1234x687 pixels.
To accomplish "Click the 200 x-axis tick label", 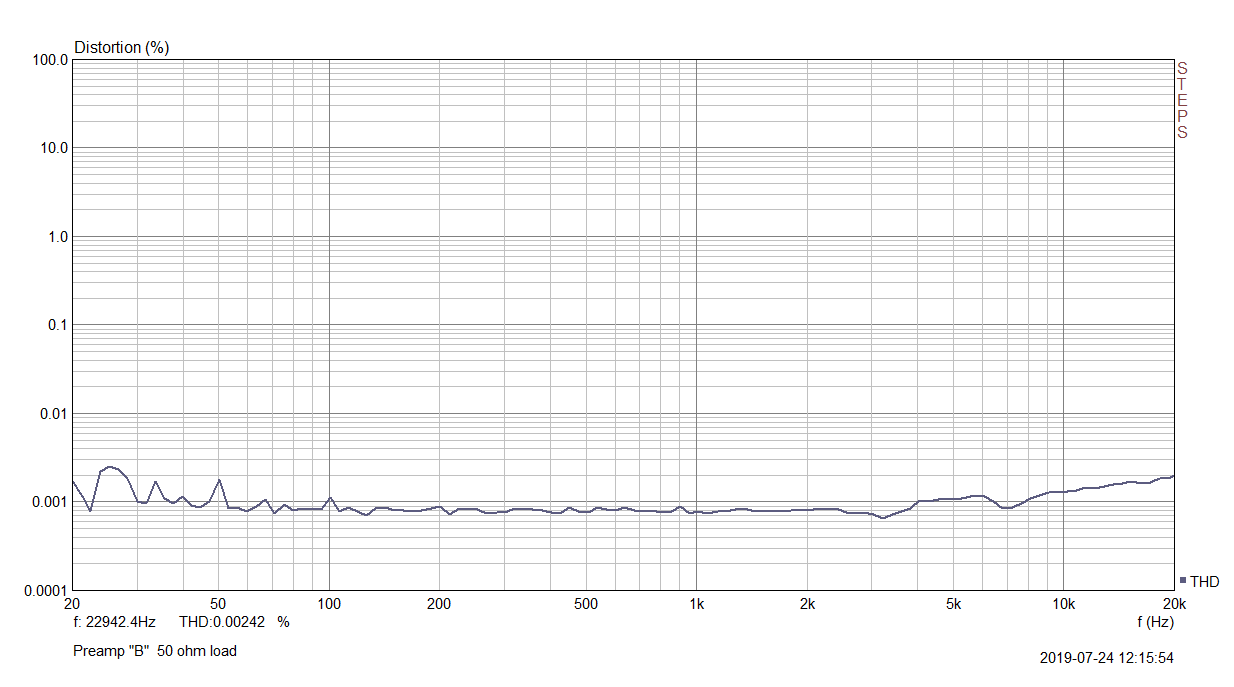I will [x=439, y=604].
